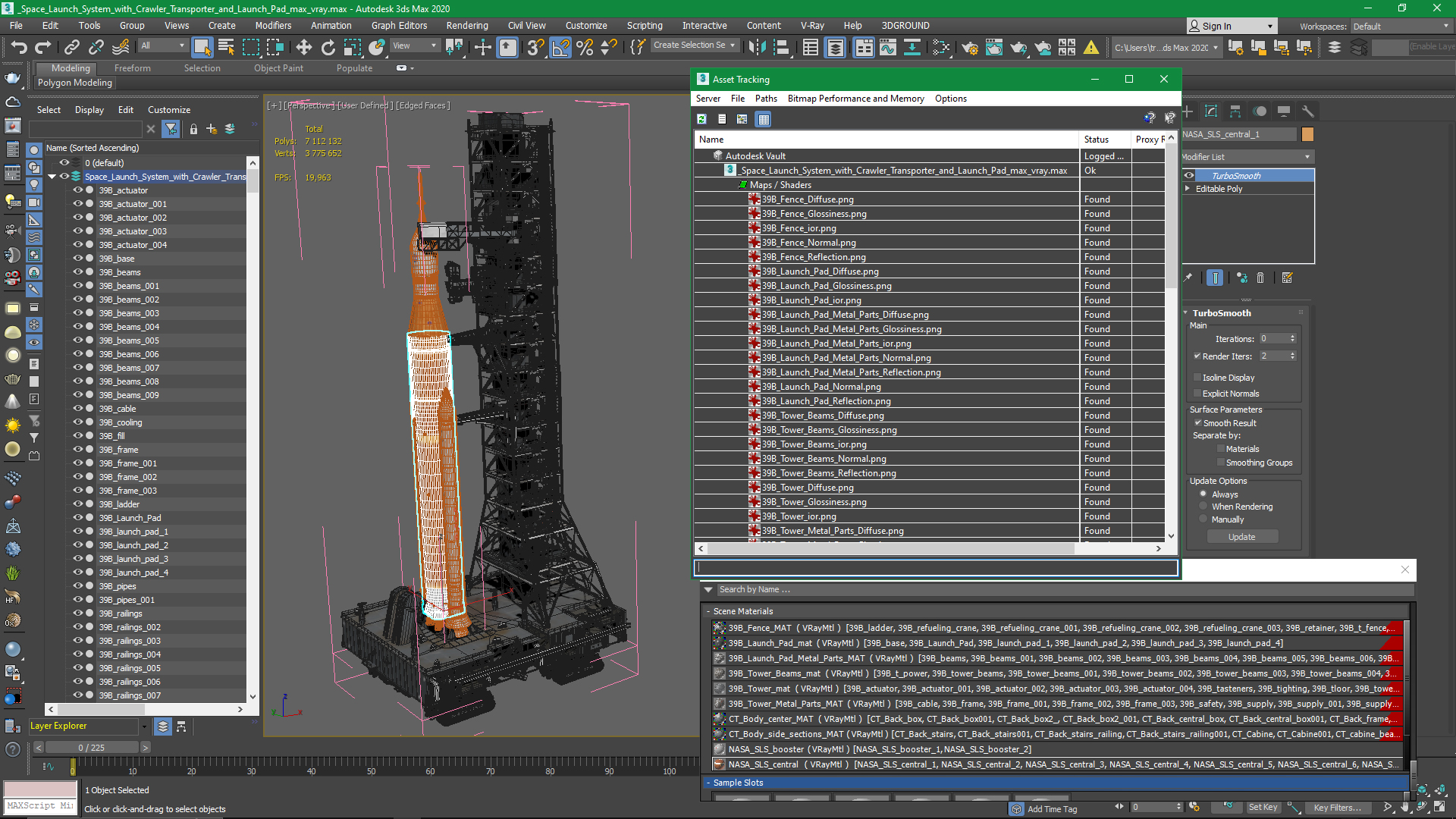Open Bitmap Performance and Memory menu
This screenshot has width=1456, height=819.
(x=855, y=98)
